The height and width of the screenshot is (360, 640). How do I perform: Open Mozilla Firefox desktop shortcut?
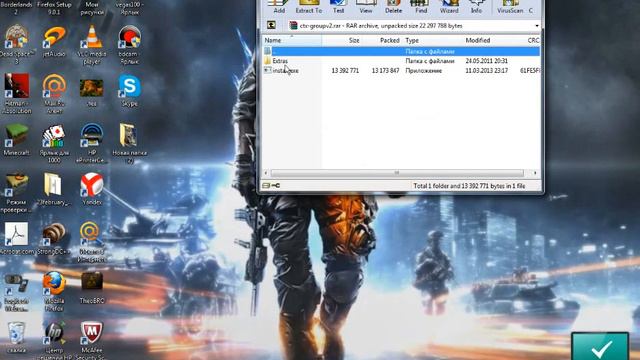point(54,291)
